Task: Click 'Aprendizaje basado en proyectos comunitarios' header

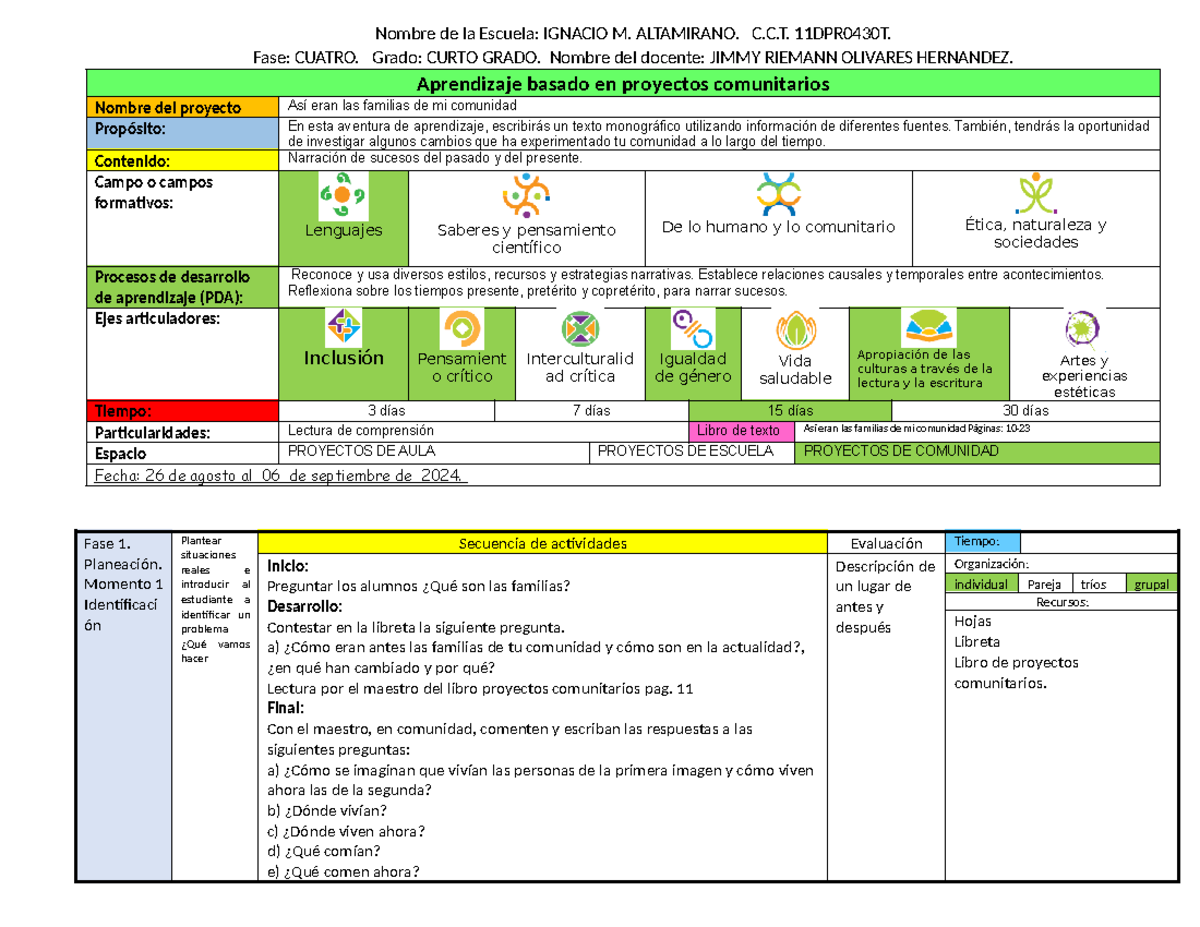Action: coord(623,84)
